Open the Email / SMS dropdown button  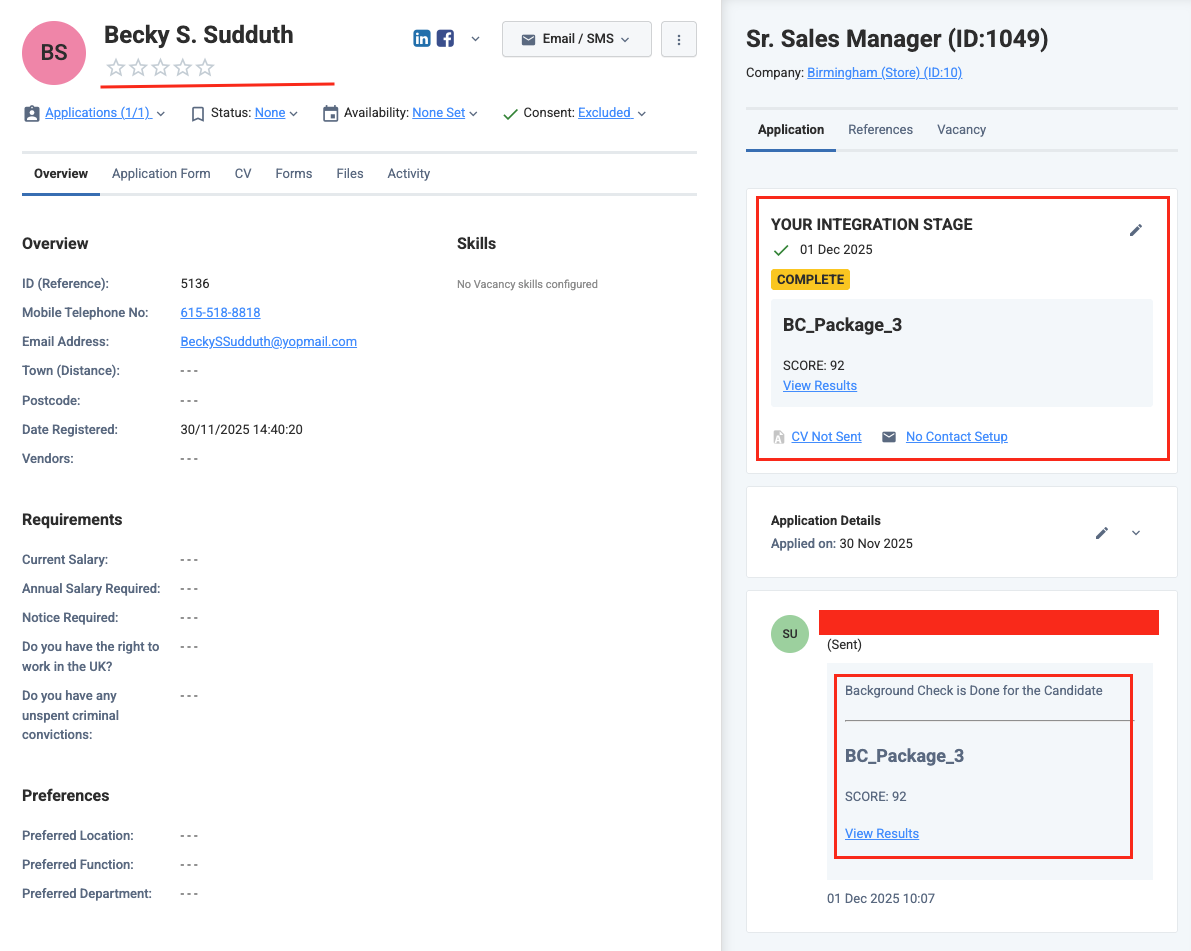(x=577, y=39)
